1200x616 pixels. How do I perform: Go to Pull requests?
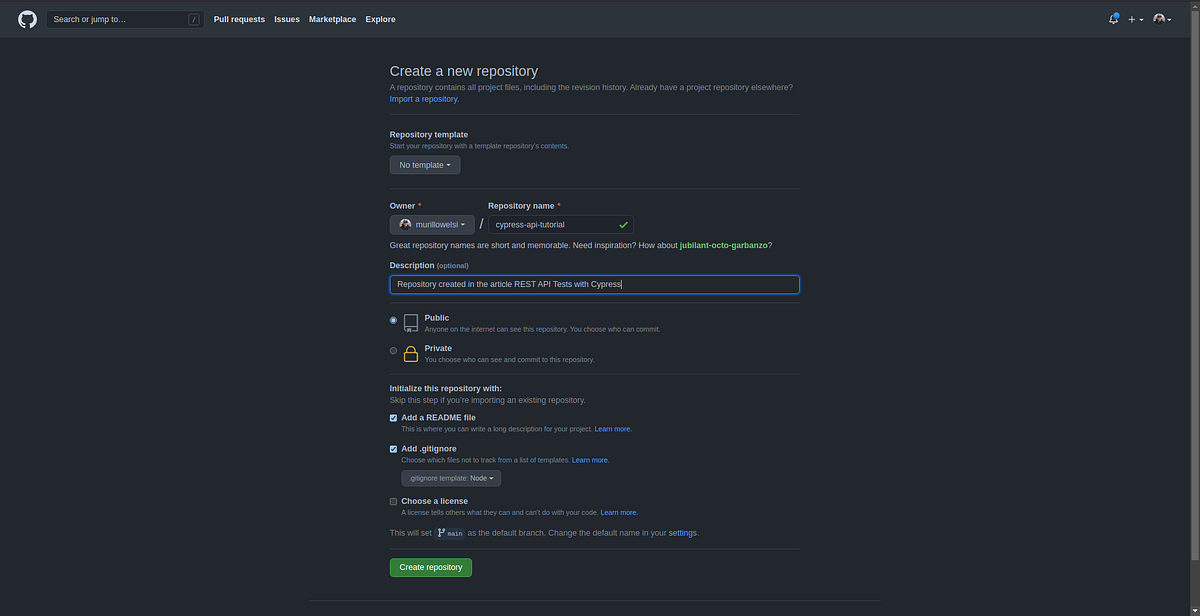[x=239, y=18]
